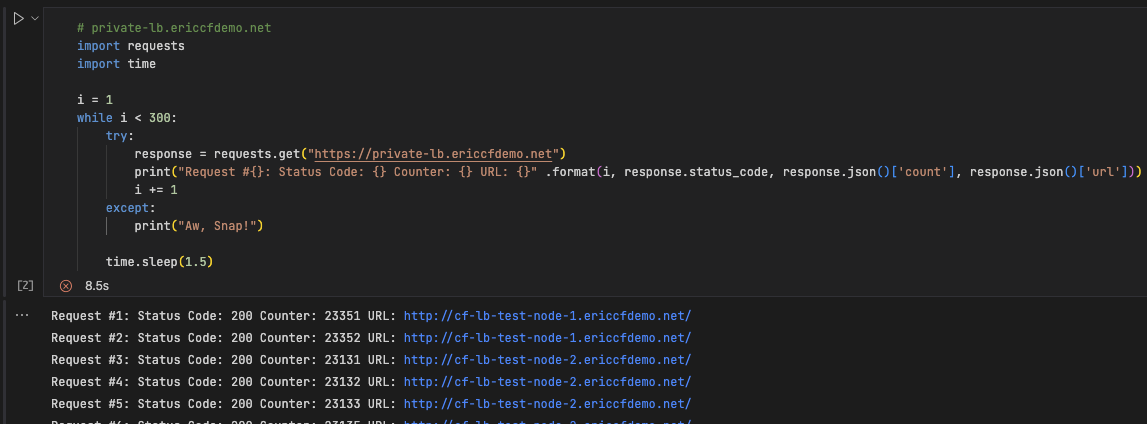
Task: Click the 8.5s execution time label
Action: 97,285
